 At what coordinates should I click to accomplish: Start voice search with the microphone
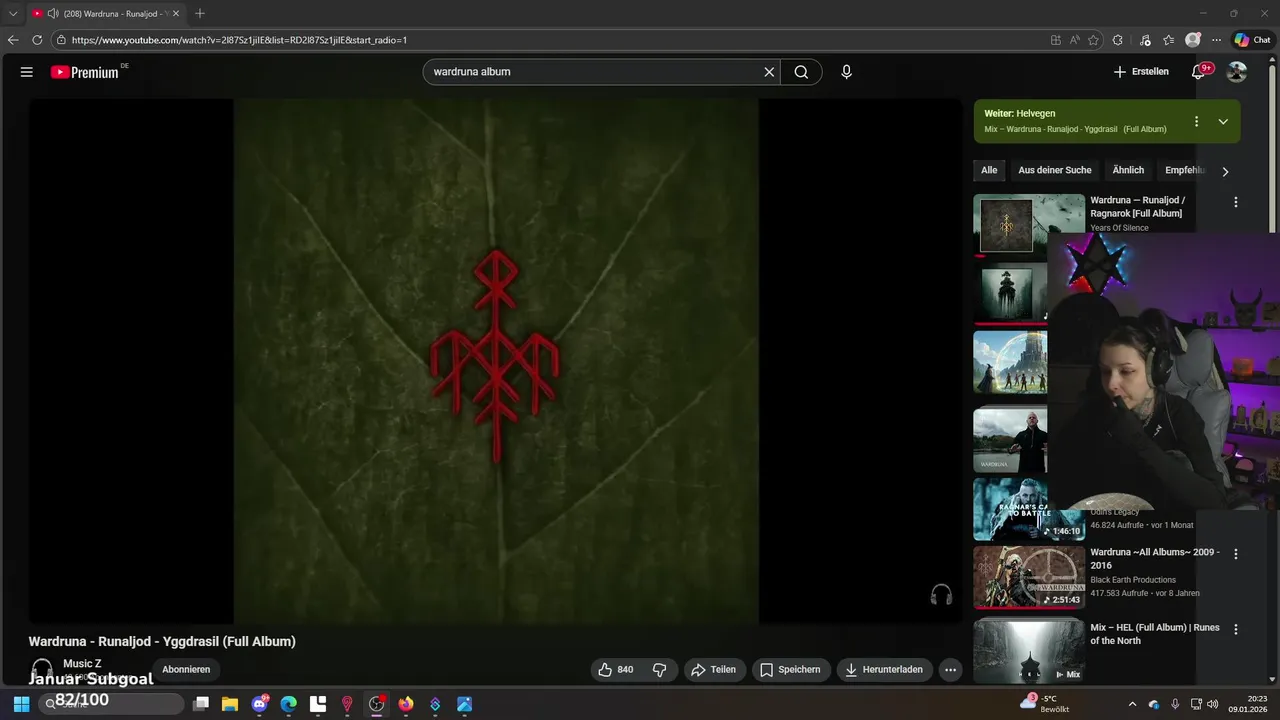coord(846,72)
